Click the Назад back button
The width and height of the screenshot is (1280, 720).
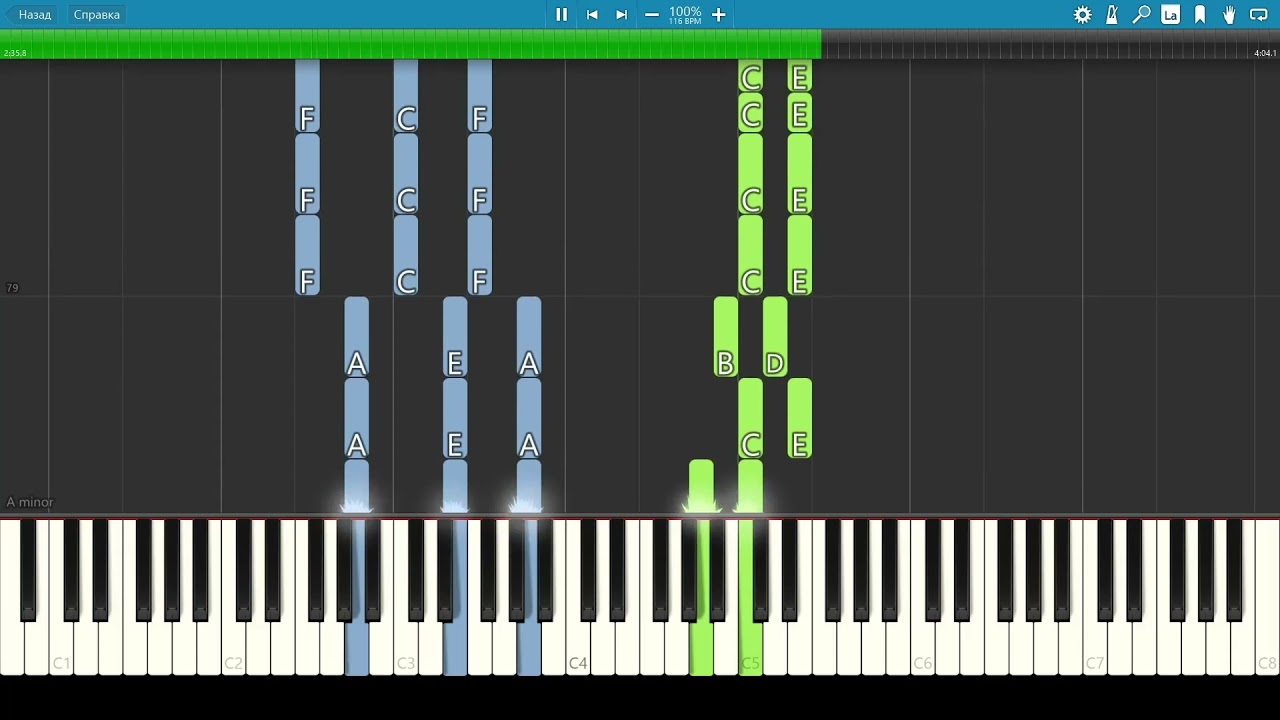pyautogui.click(x=34, y=14)
